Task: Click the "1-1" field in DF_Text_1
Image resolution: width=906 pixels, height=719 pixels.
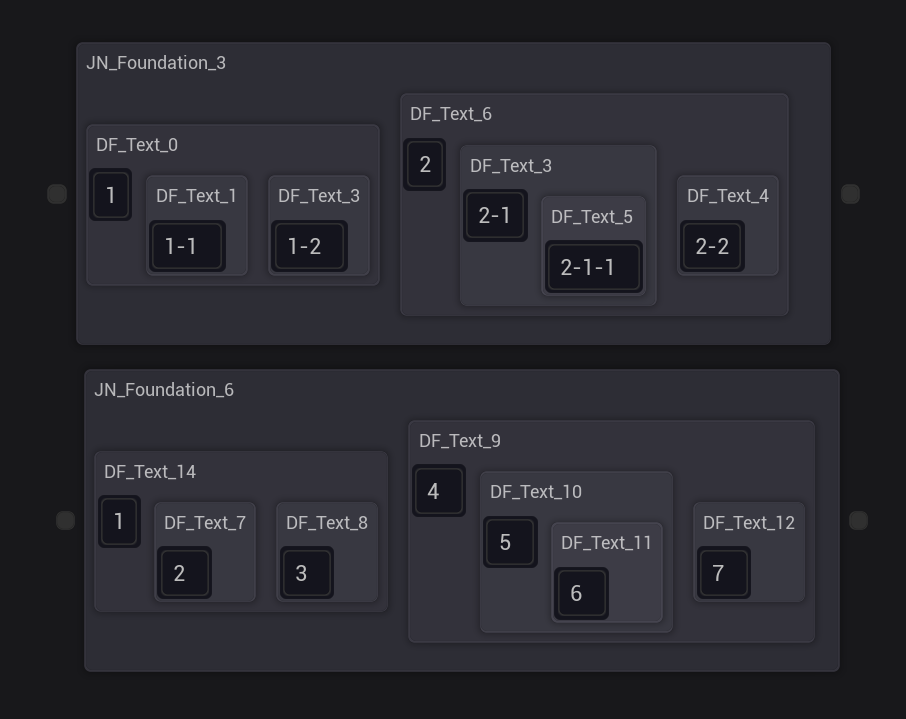Action: point(187,246)
